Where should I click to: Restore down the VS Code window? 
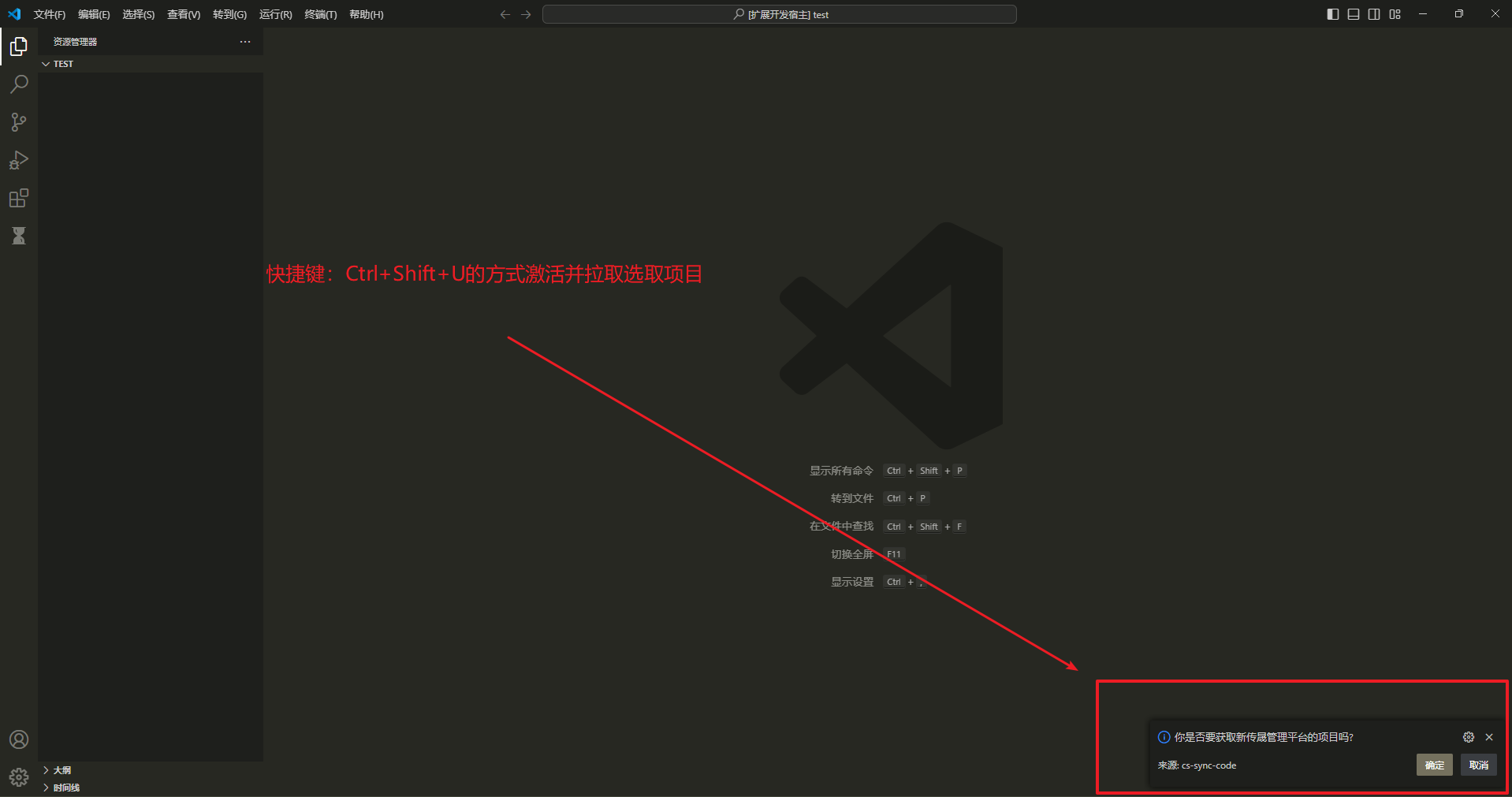click(x=1459, y=14)
